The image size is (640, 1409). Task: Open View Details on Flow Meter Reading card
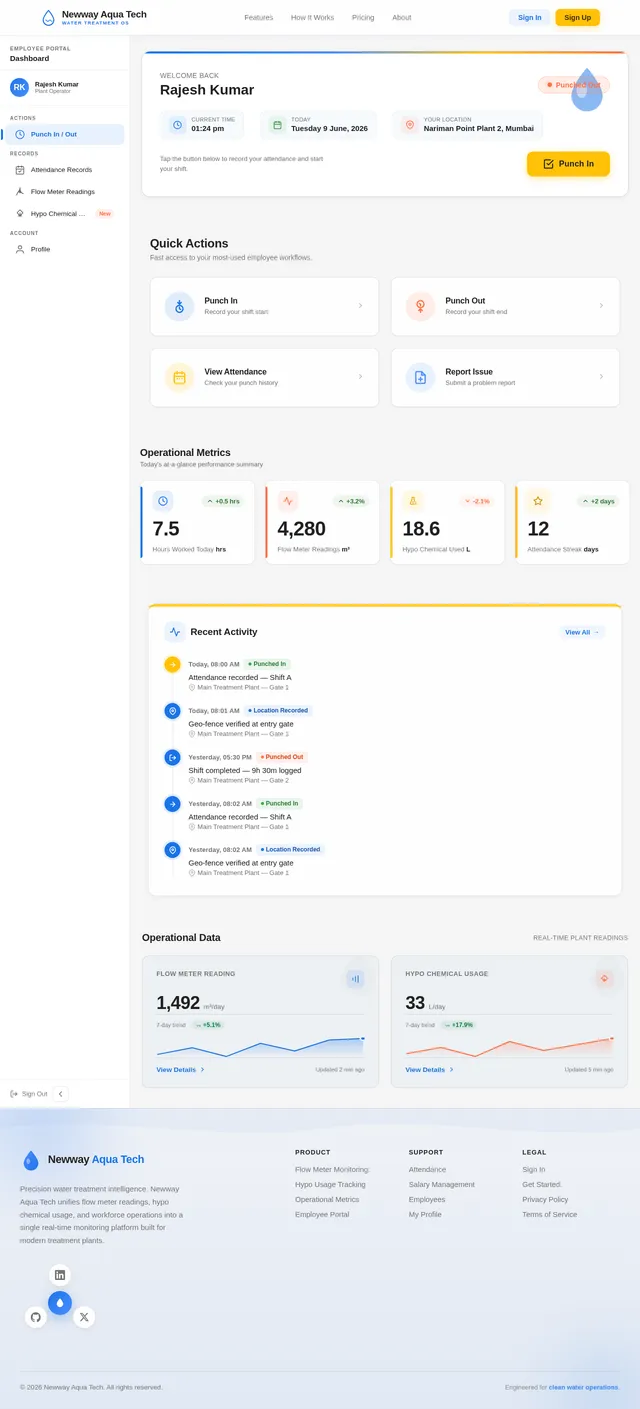(x=180, y=1070)
